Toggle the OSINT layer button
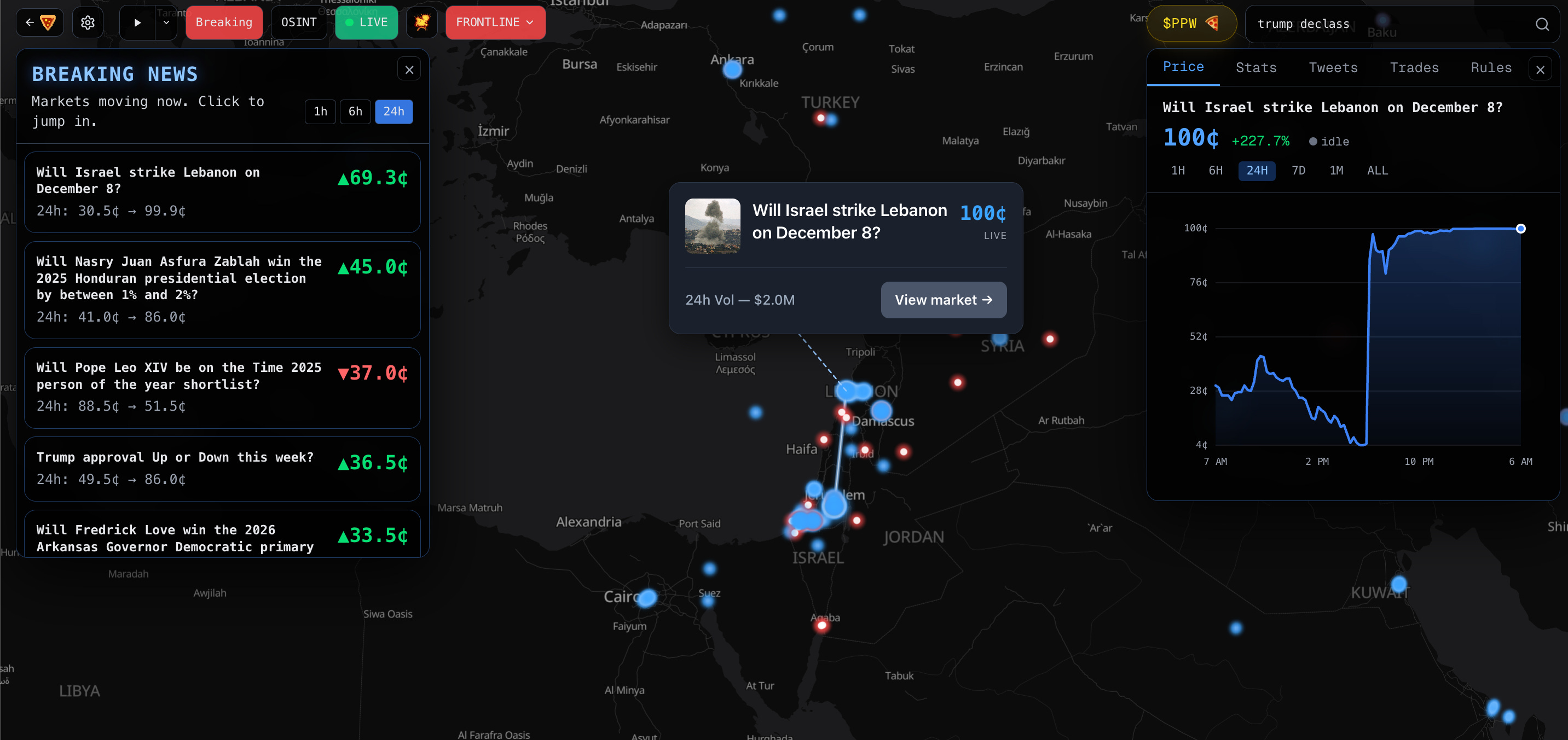This screenshot has height=740, width=1568. (298, 23)
